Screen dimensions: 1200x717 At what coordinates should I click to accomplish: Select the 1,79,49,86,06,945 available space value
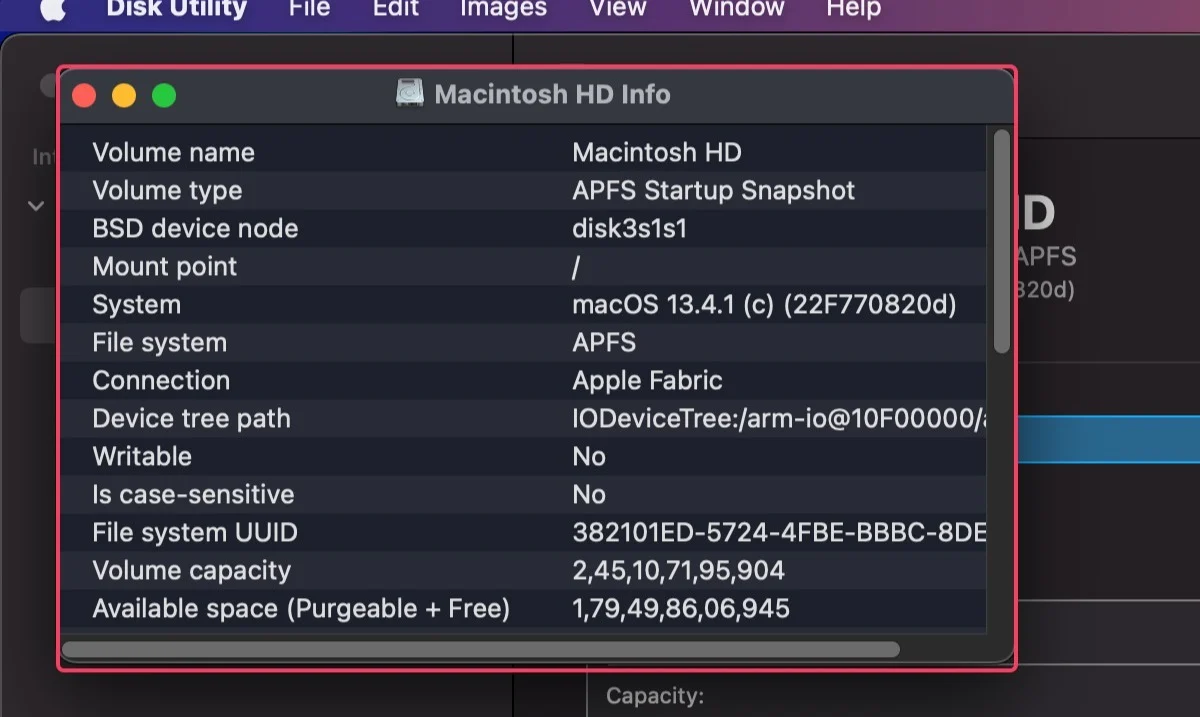pyautogui.click(x=681, y=609)
